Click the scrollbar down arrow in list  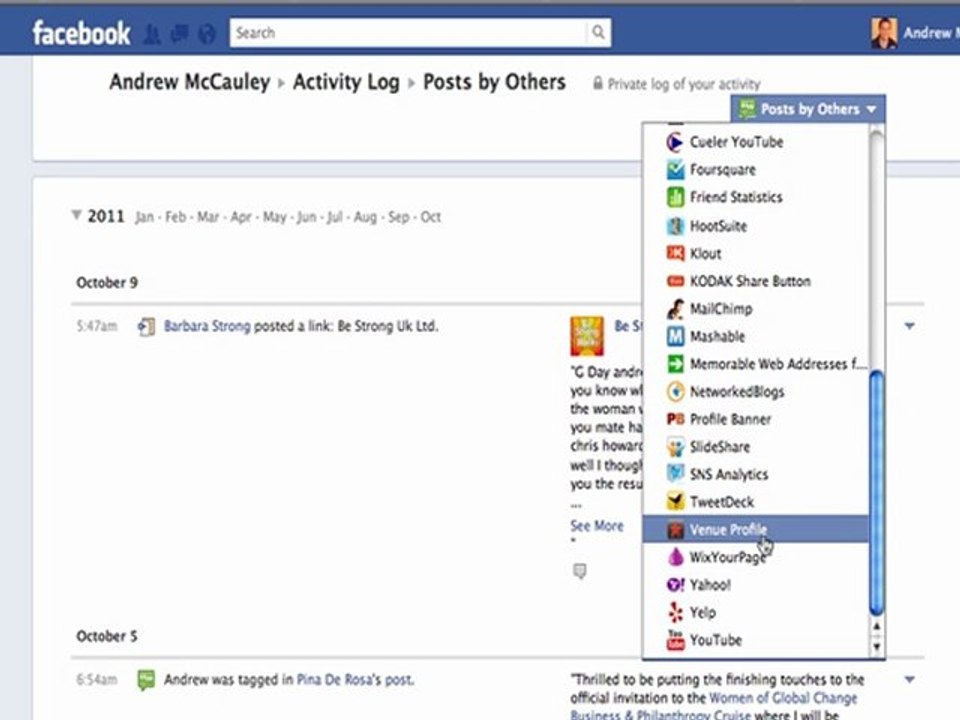[877, 647]
